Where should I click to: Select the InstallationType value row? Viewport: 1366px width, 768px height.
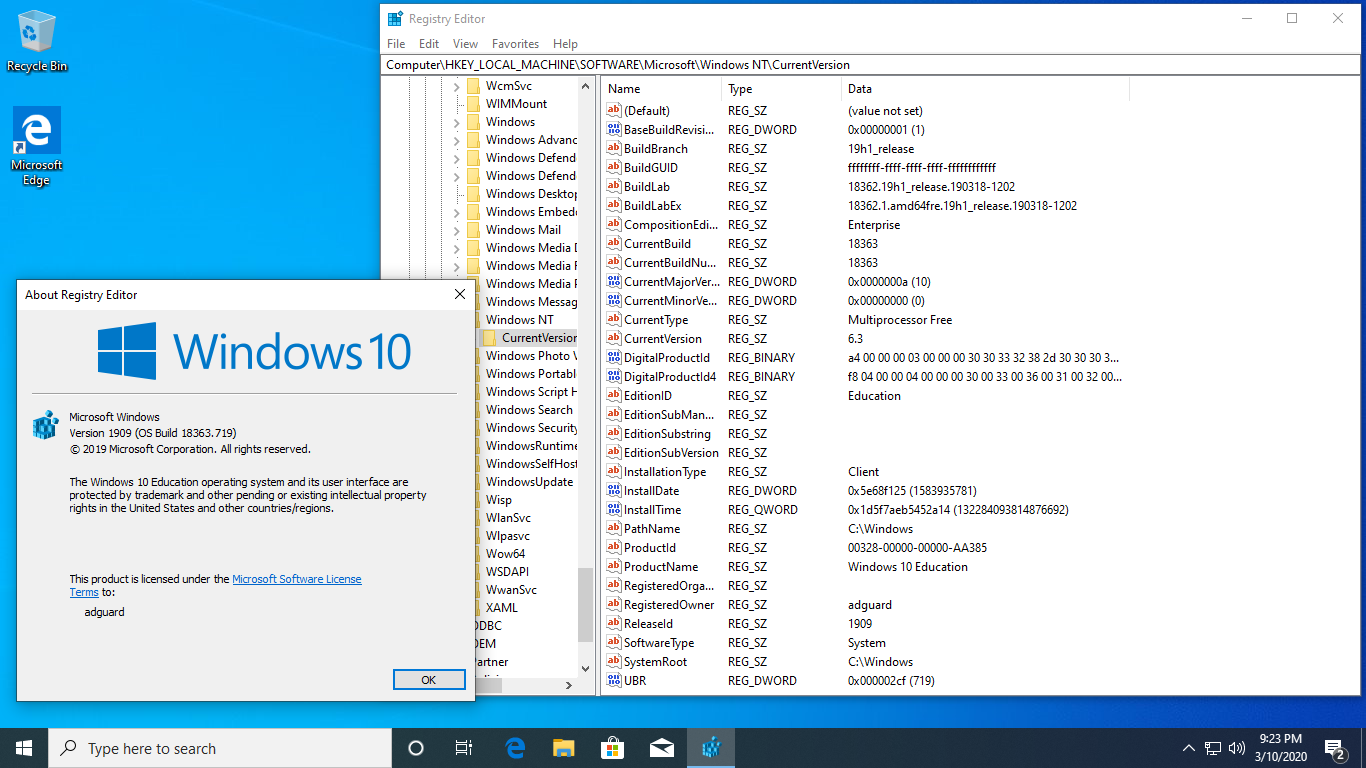pos(867,472)
